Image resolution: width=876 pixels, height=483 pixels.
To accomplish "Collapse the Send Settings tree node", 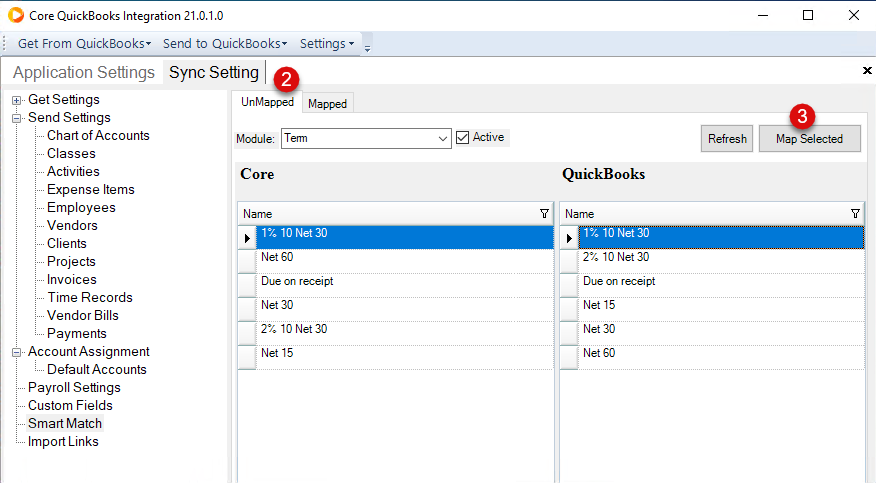I will coord(17,118).
